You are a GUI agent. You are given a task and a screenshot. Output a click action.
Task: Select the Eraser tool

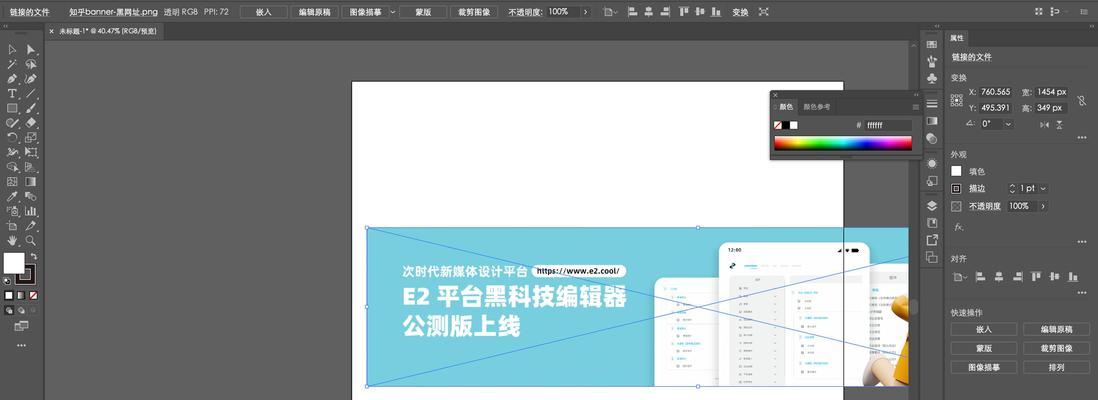pos(31,123)
